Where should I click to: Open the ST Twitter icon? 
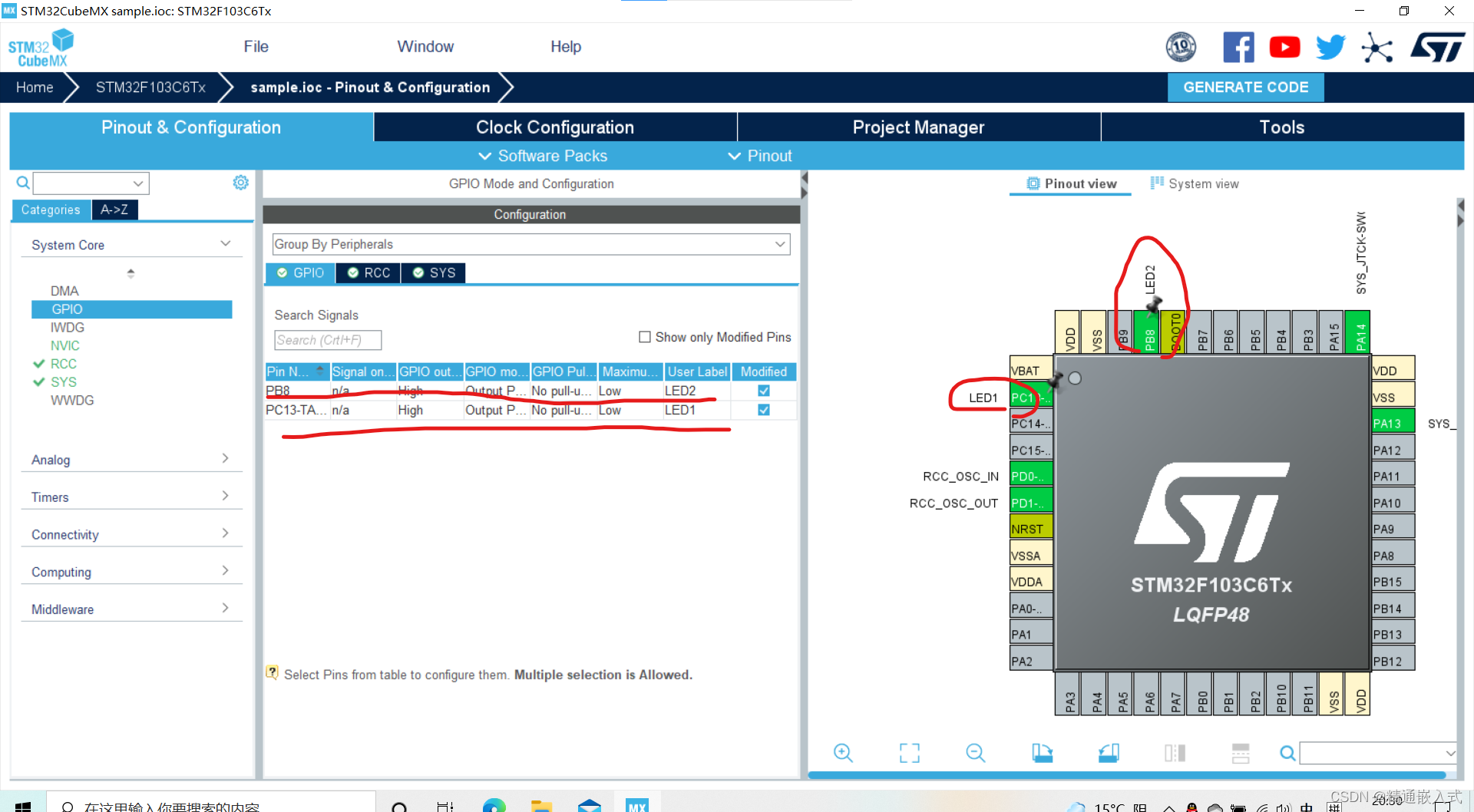(1330, 48)
